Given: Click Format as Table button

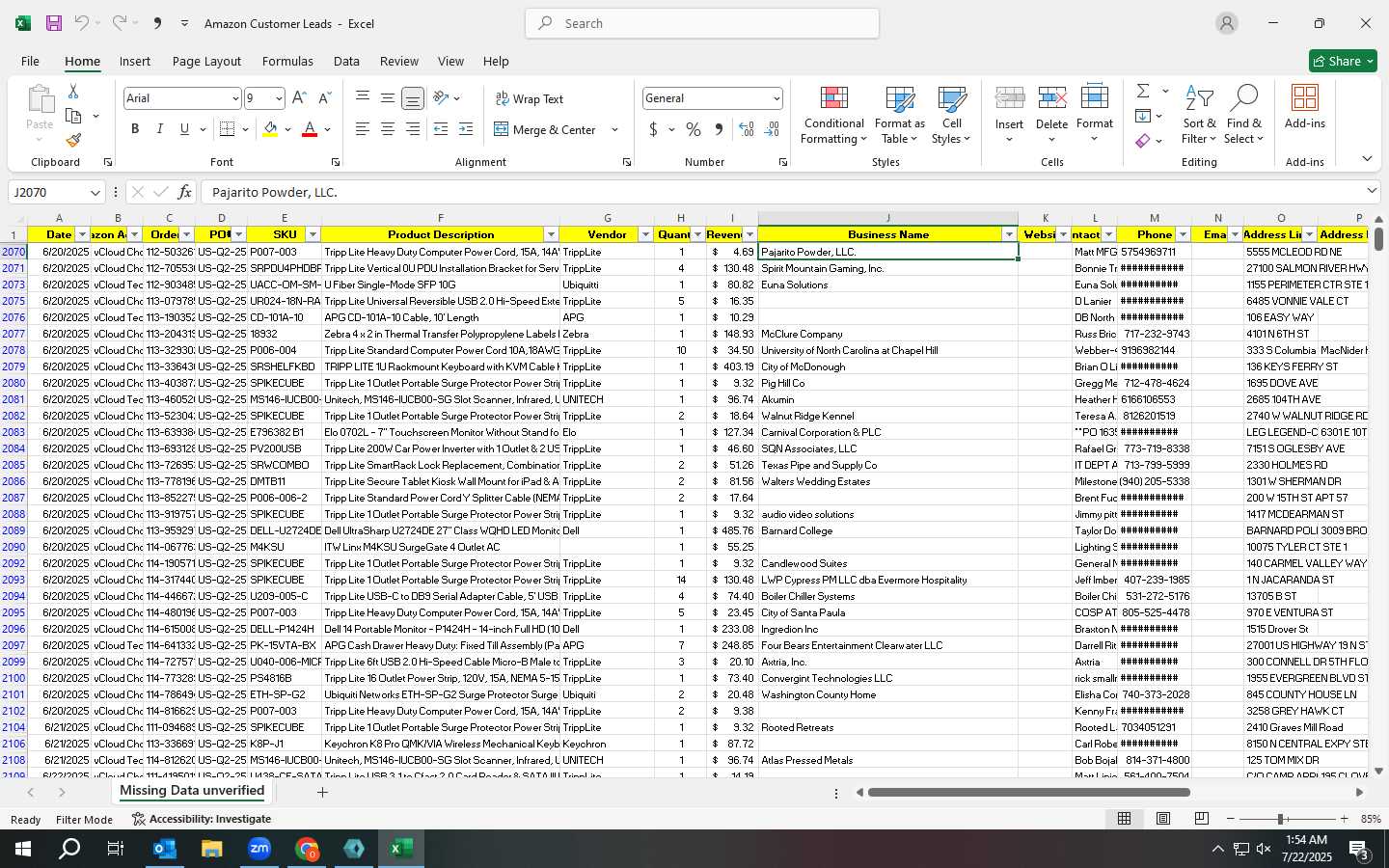Looking at the screenshot, I should [x=899, y=114].
